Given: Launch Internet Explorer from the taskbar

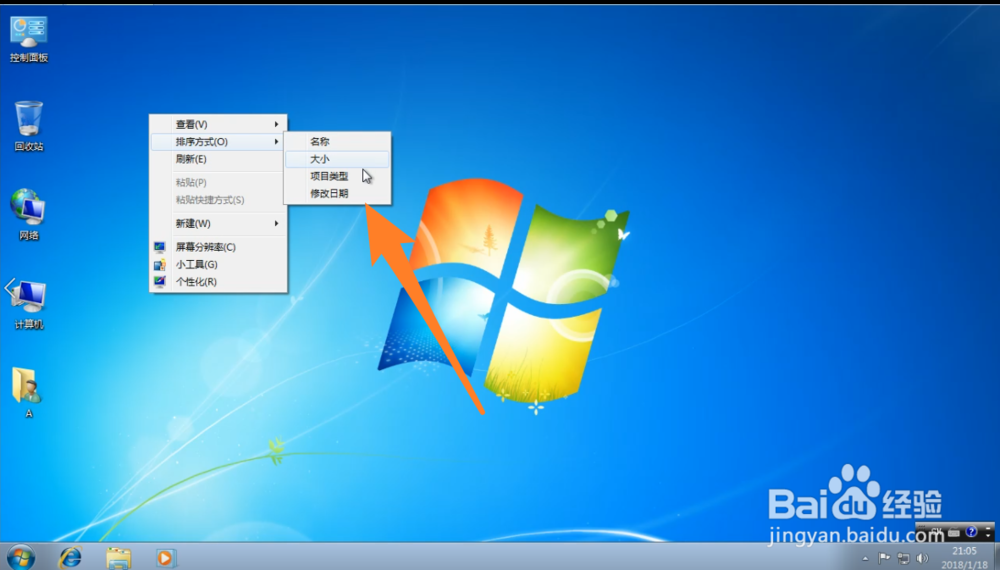Looking at the screenshot, I should [x=70, y=557].
